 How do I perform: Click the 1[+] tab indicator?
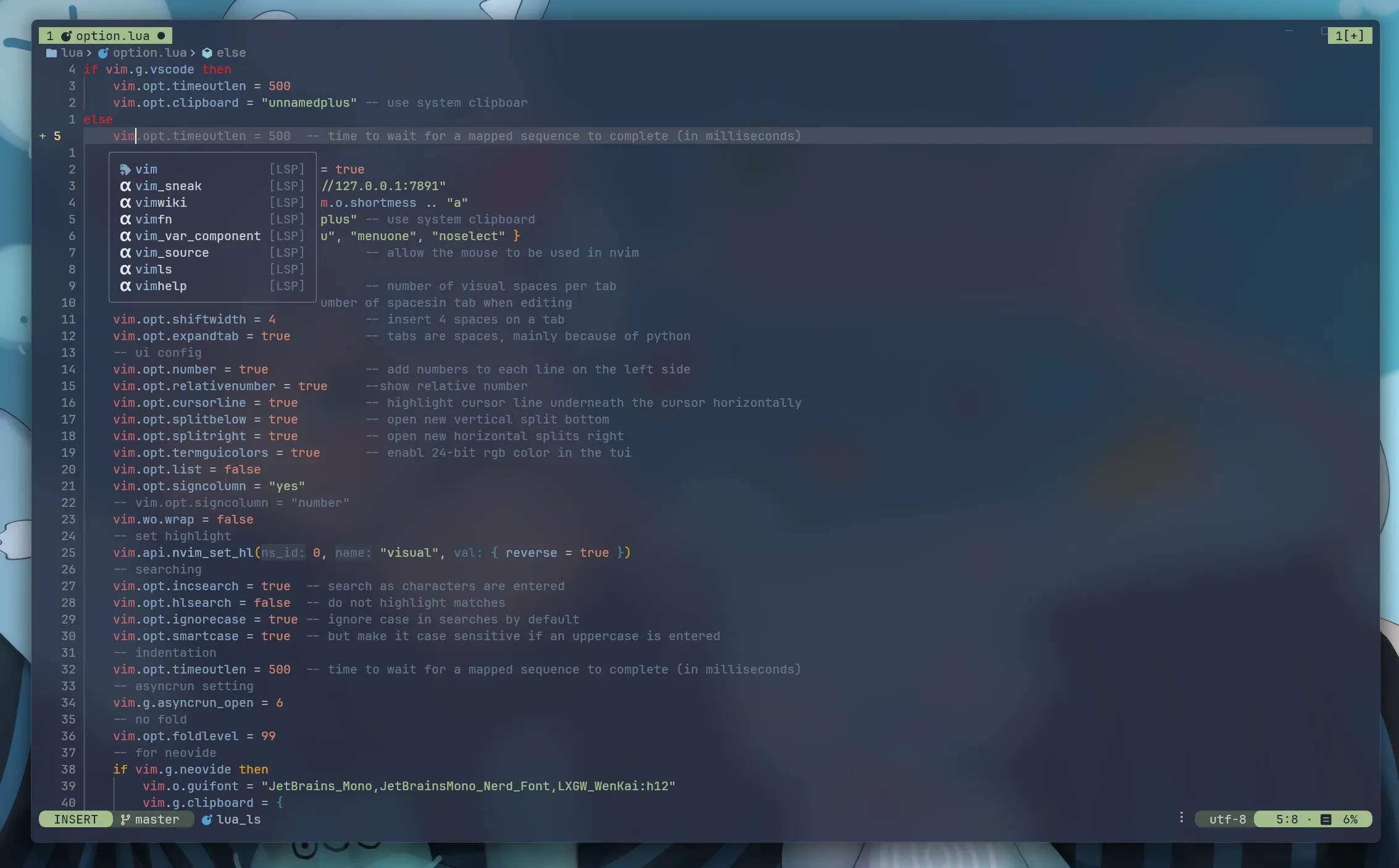[1350, 36]
